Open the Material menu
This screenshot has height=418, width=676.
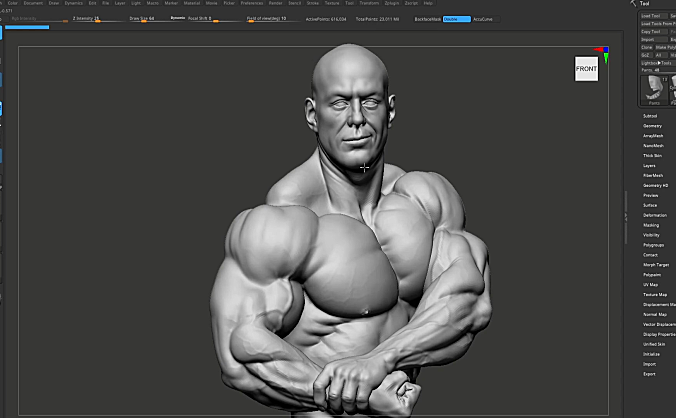[x=192, y=3]
